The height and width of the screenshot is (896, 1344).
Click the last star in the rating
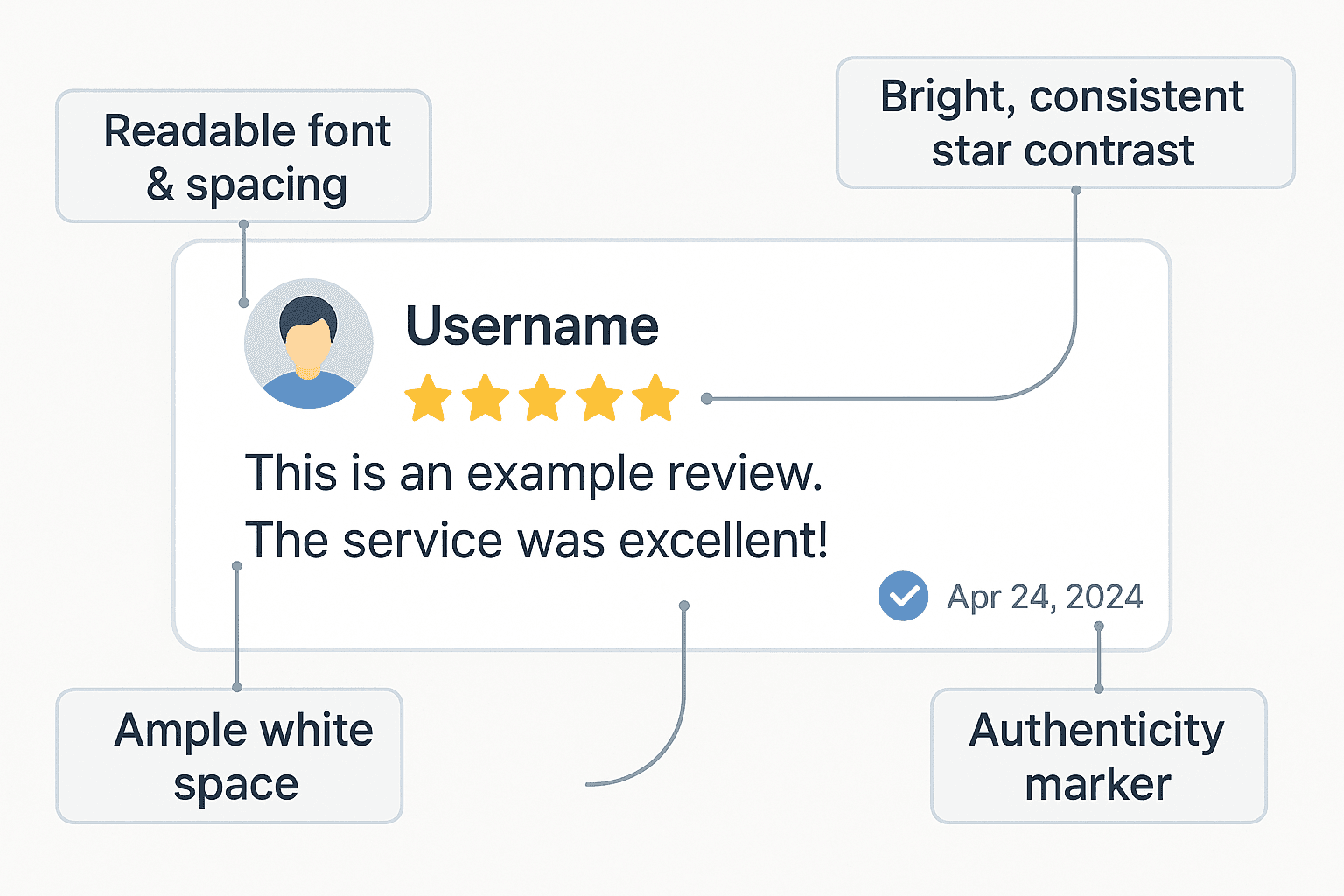pos(655,398)
